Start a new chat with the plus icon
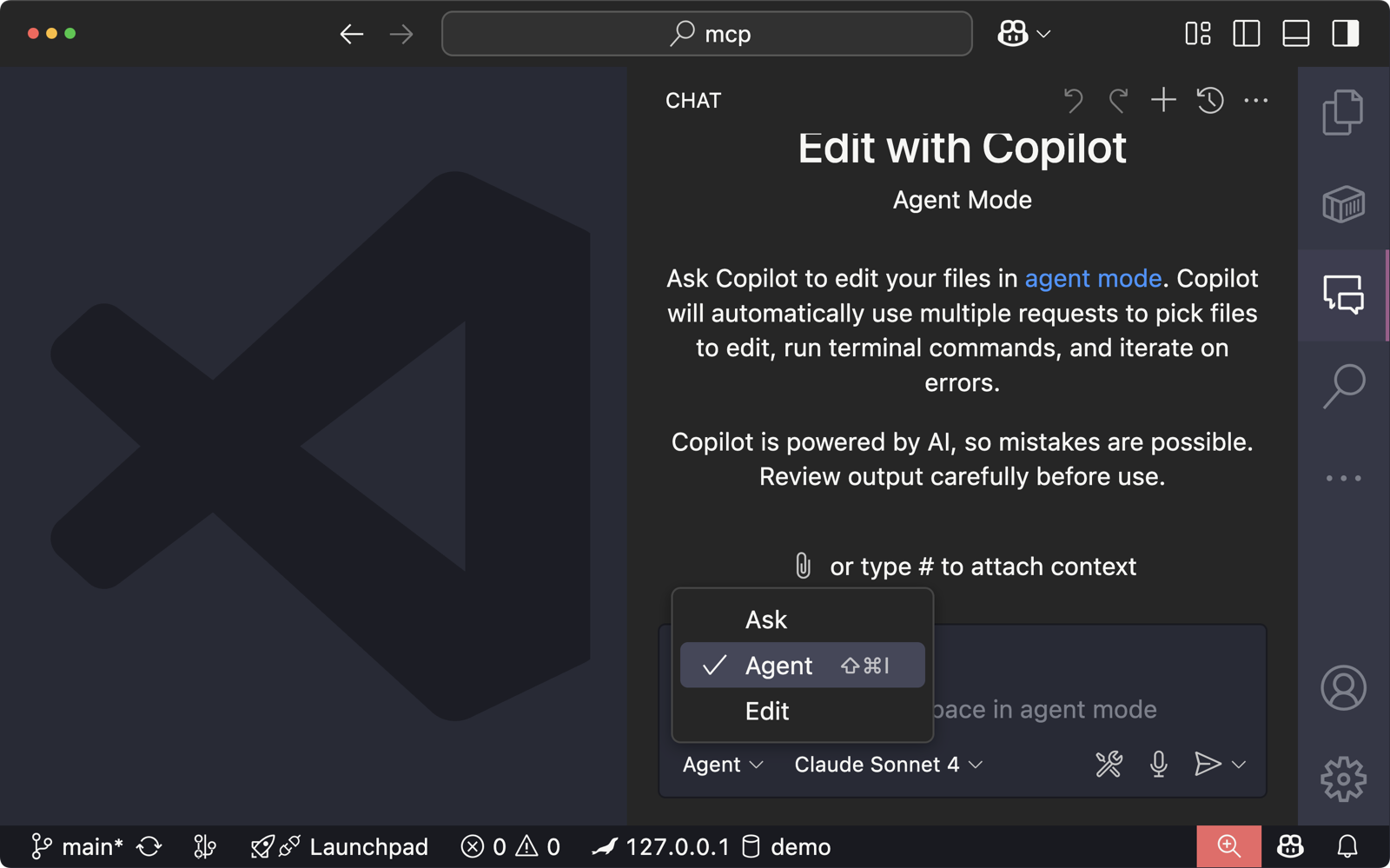 (1163, 100)
